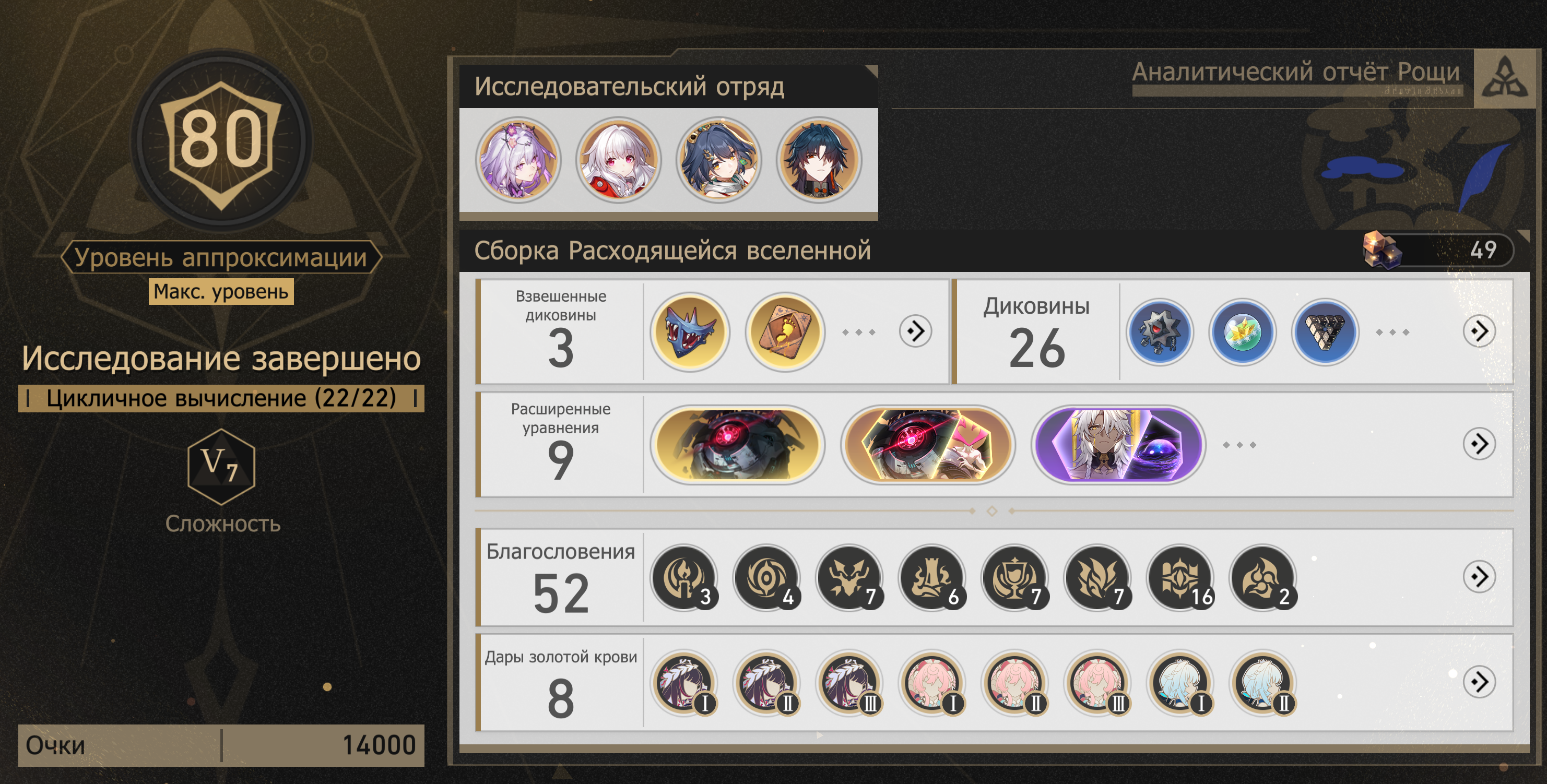This screenshot has height=784, width=1547.
Task: Click the cosmic fragments counter showing 49
Action: tap(1438, 250)
